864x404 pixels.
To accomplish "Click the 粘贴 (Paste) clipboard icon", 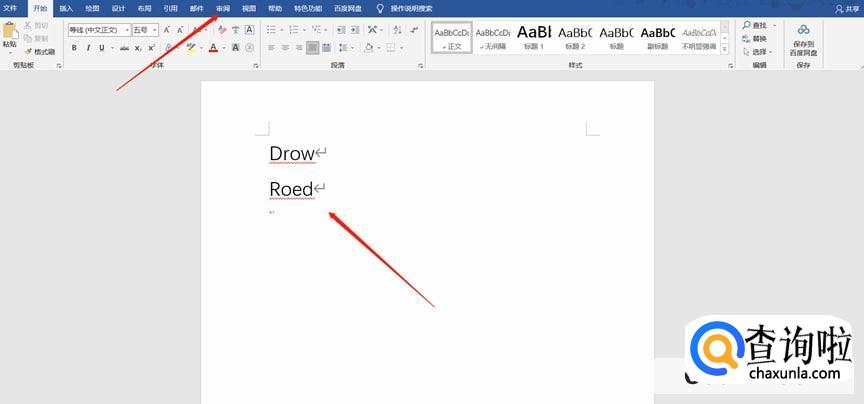I will (x=9, y=30).
